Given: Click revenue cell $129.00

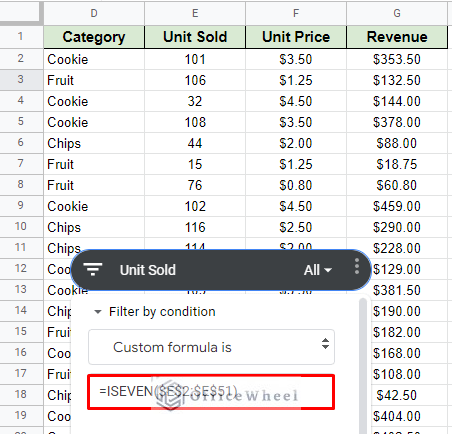Looking at the screenshot, I should [409, 269].
